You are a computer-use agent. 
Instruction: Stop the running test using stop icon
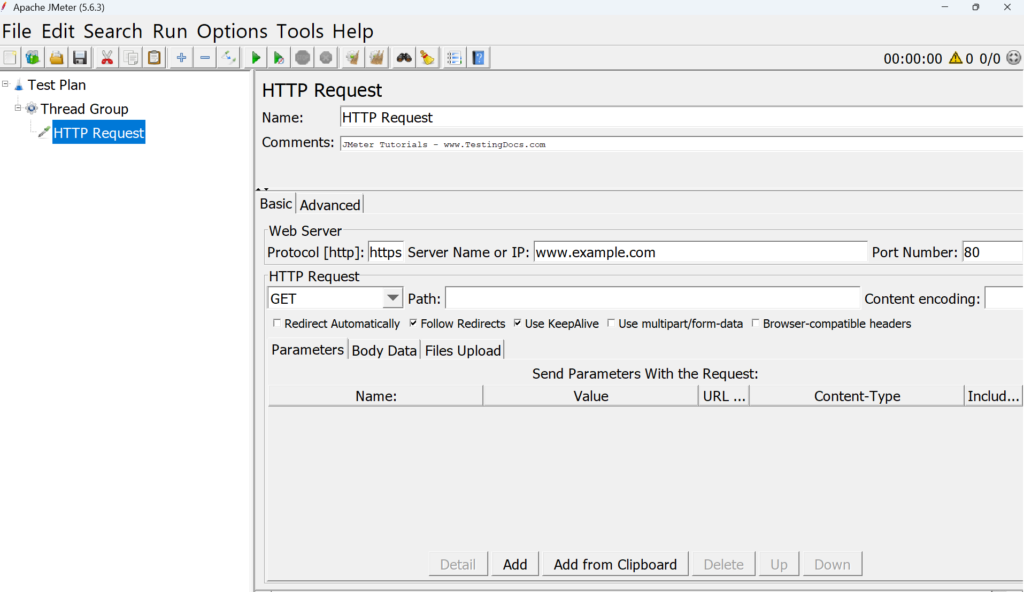coord(301,57)
